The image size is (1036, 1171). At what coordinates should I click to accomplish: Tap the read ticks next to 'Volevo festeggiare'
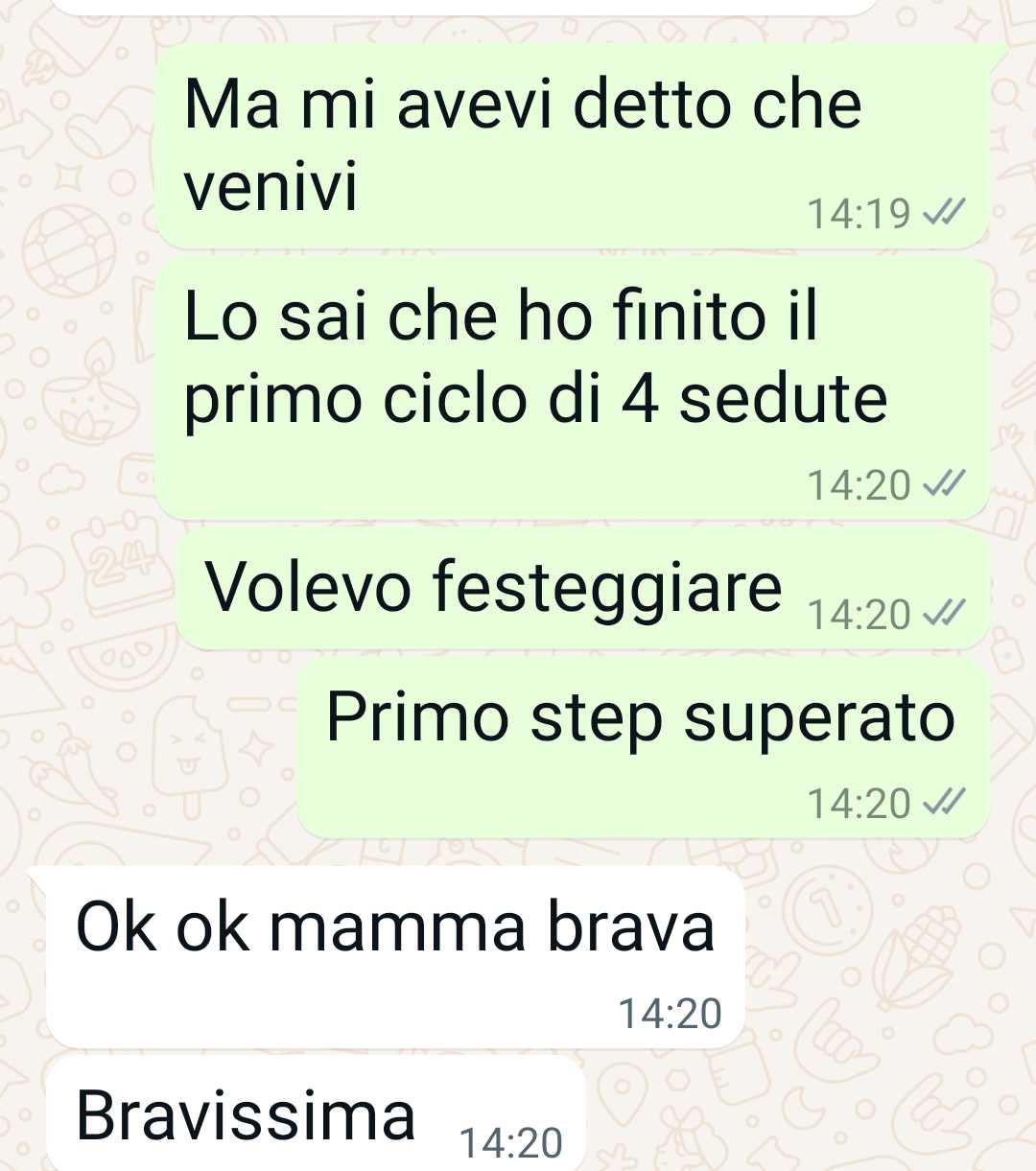pyautogui.click(x=943, y=614)
